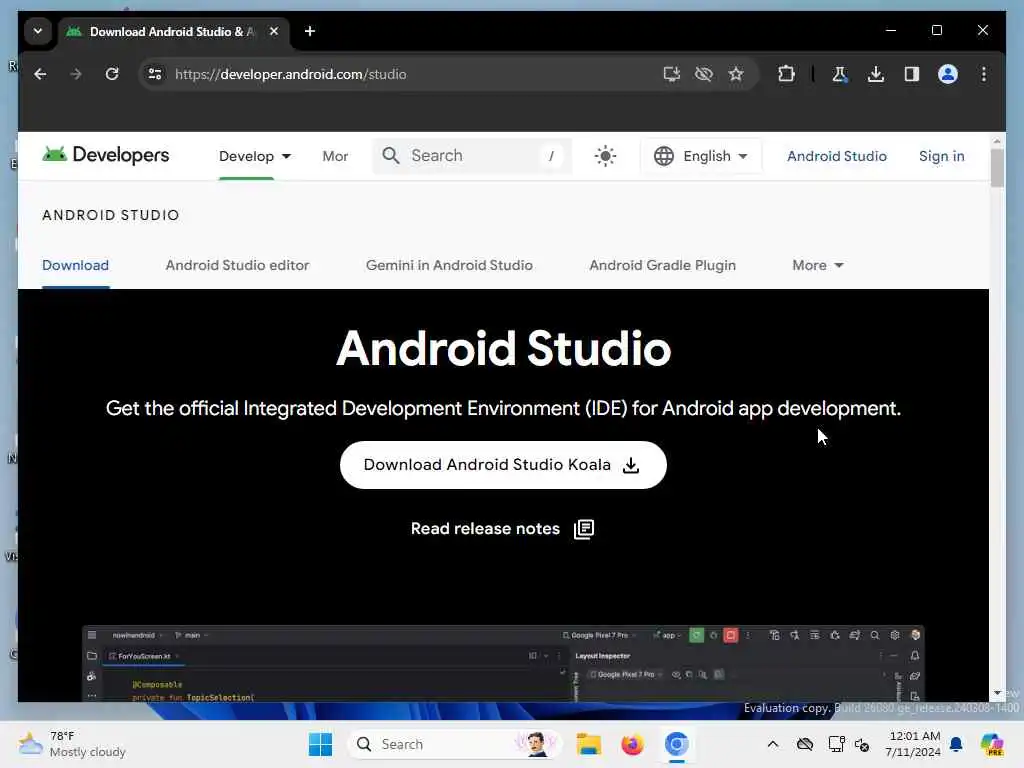Show hidden system tray icons
This screenshot has height=768, width=1024.
(x=773, y=744)
